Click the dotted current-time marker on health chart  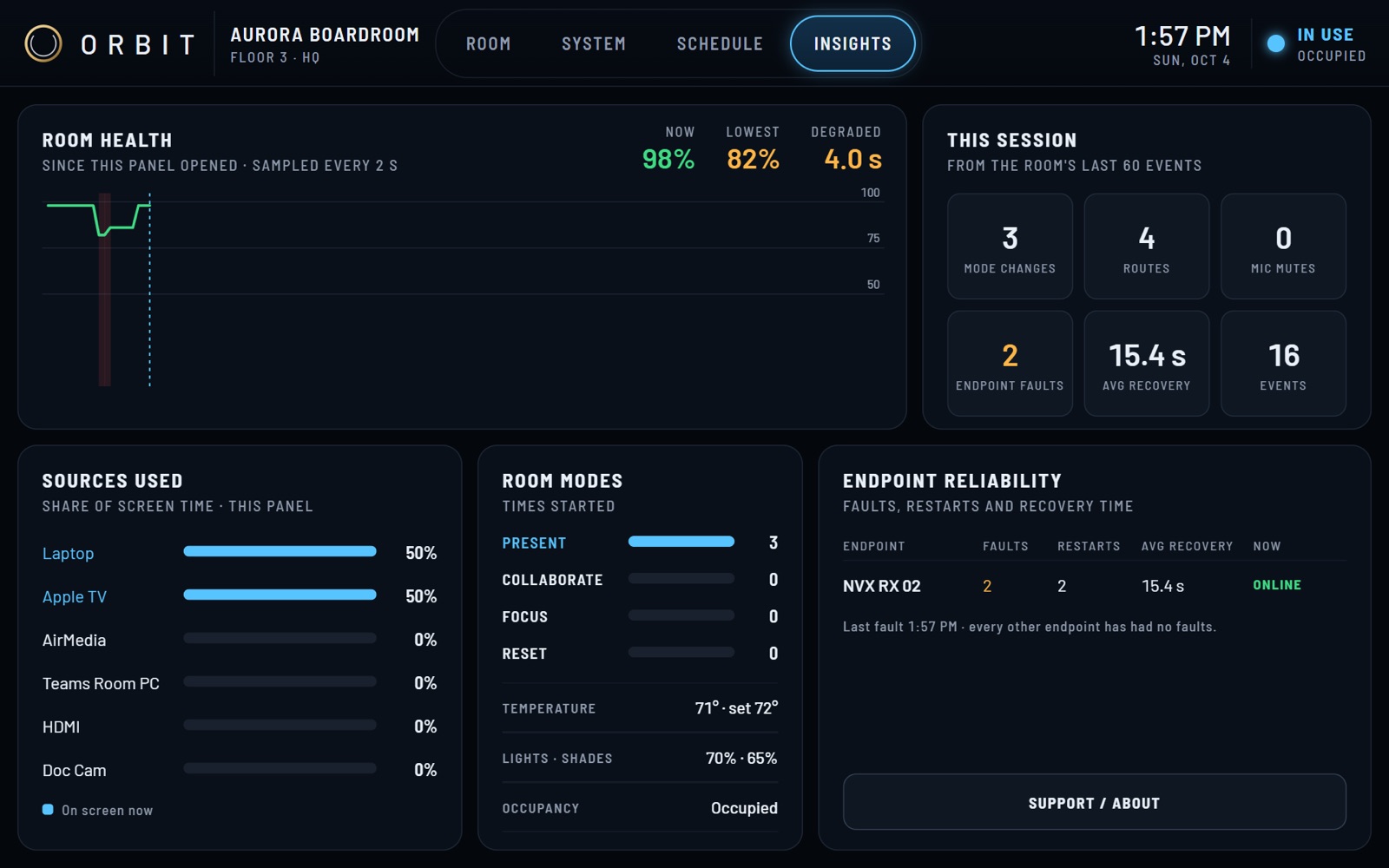(149, 290)
